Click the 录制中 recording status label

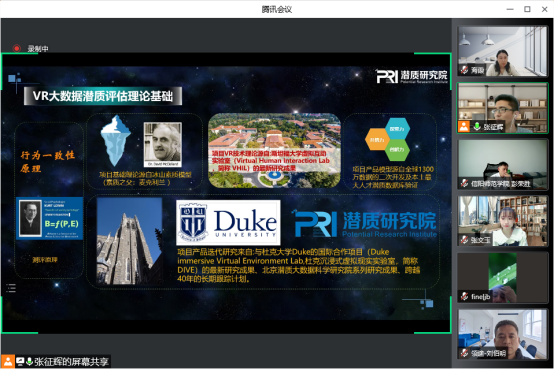pos(38,48)
